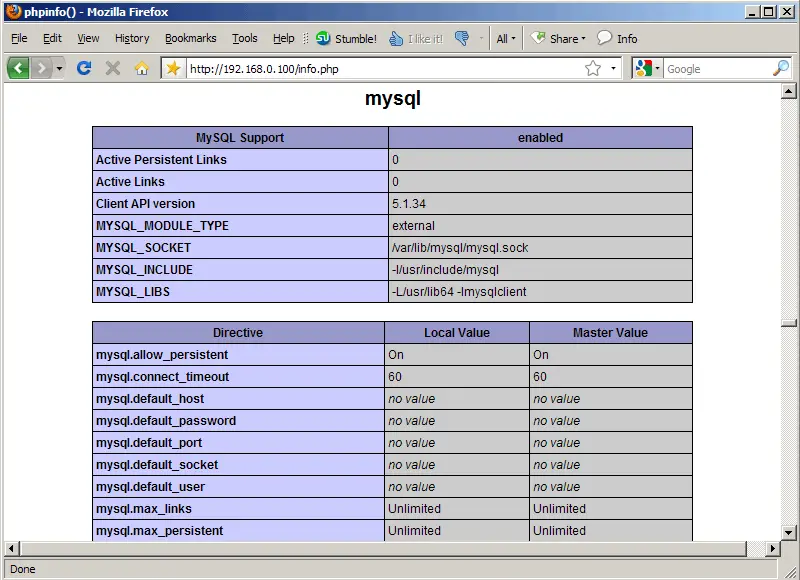Image resolution: width=800 pixels, height=580 pixels.
Task: Click the StumbleUpon Stumble! button
Action: (x=346, y=38)
